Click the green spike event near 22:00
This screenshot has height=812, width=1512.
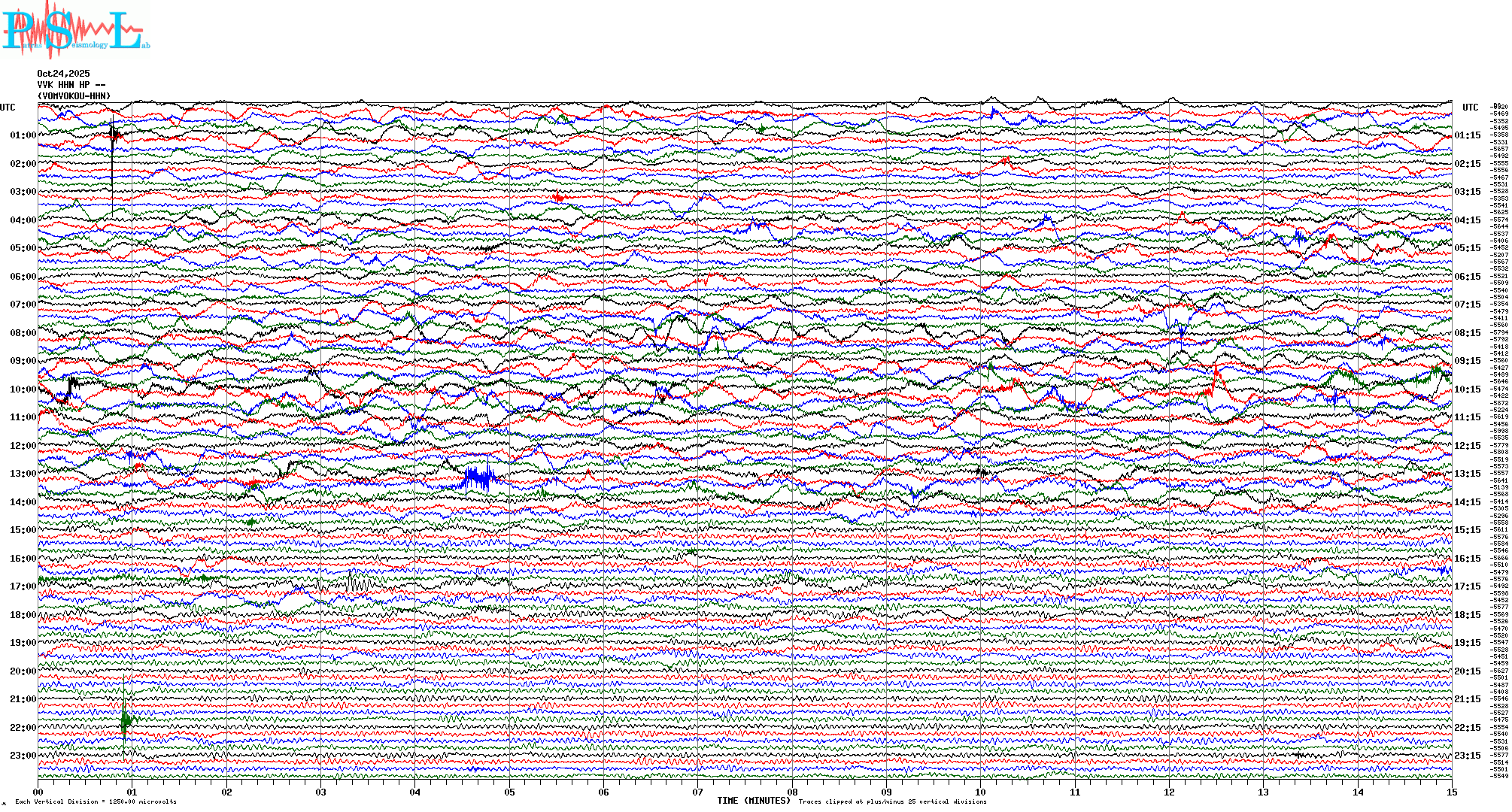tap(125, 720)
